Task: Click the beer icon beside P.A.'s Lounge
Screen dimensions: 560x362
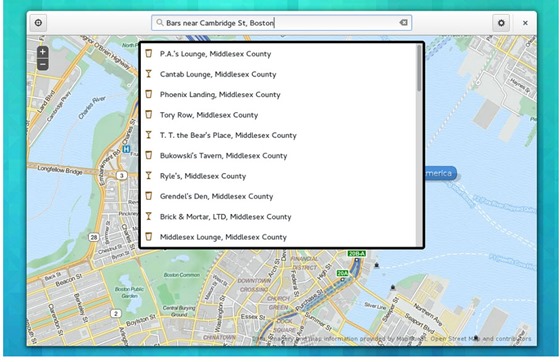Action: [149, 54]
